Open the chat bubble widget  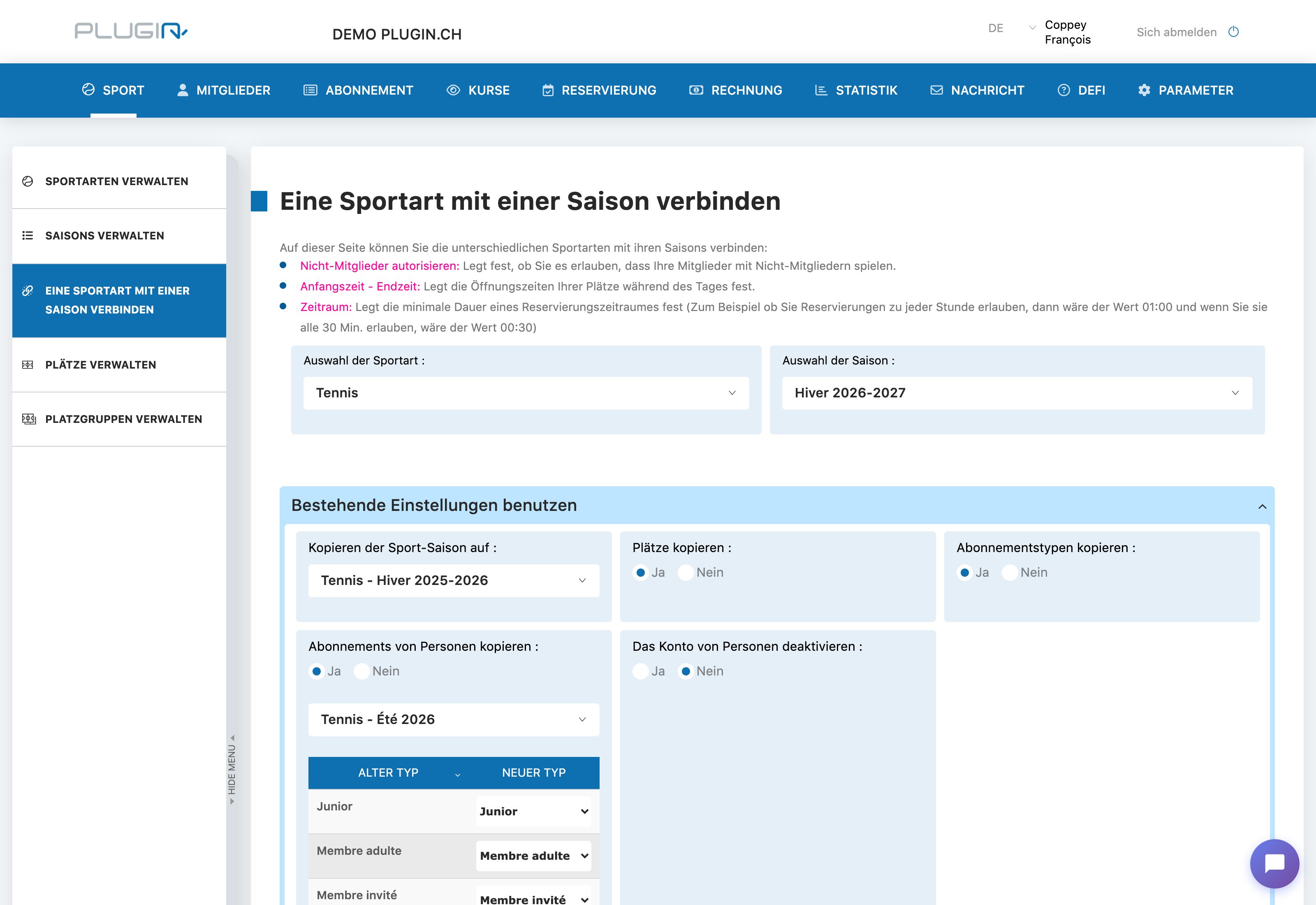(x=1274, y=863)
